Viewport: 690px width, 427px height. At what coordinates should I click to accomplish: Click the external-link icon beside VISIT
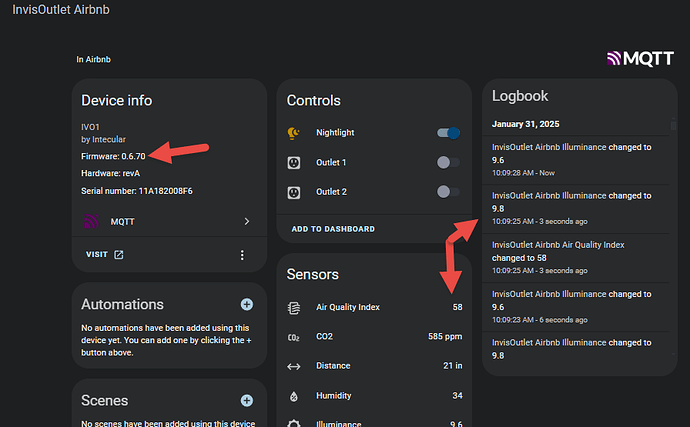pos(119,254)
